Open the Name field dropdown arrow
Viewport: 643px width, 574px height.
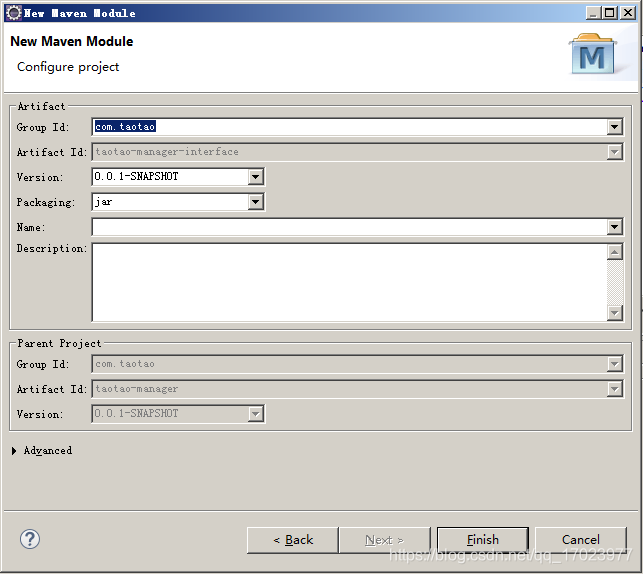[614, 227]
